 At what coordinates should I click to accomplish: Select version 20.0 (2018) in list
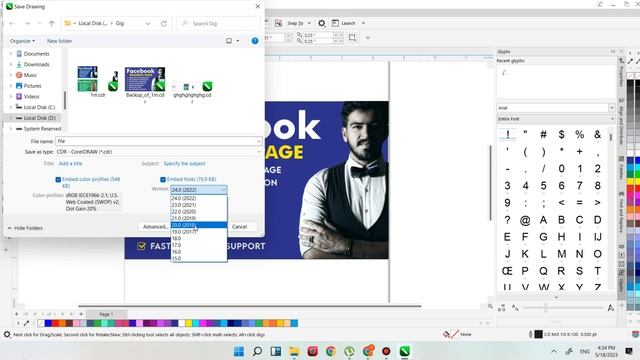click(x=199, y=225)
